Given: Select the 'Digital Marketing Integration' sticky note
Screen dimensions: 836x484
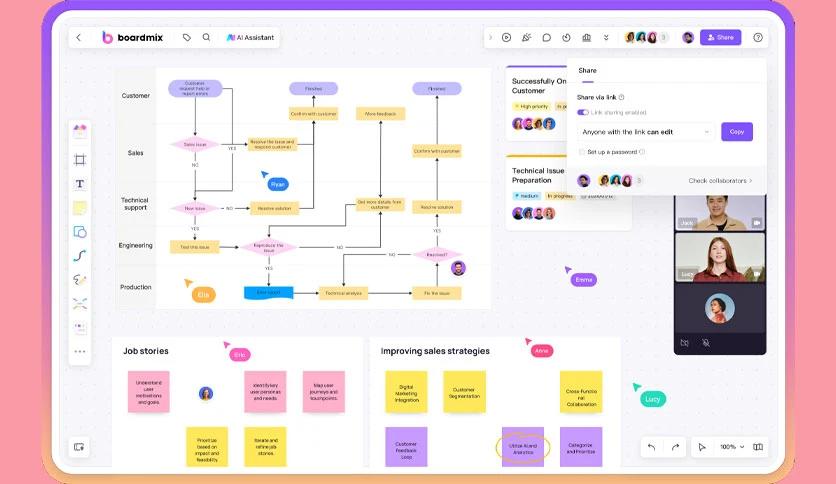Looking at the screenshot, I should click(x=406, y=392).
